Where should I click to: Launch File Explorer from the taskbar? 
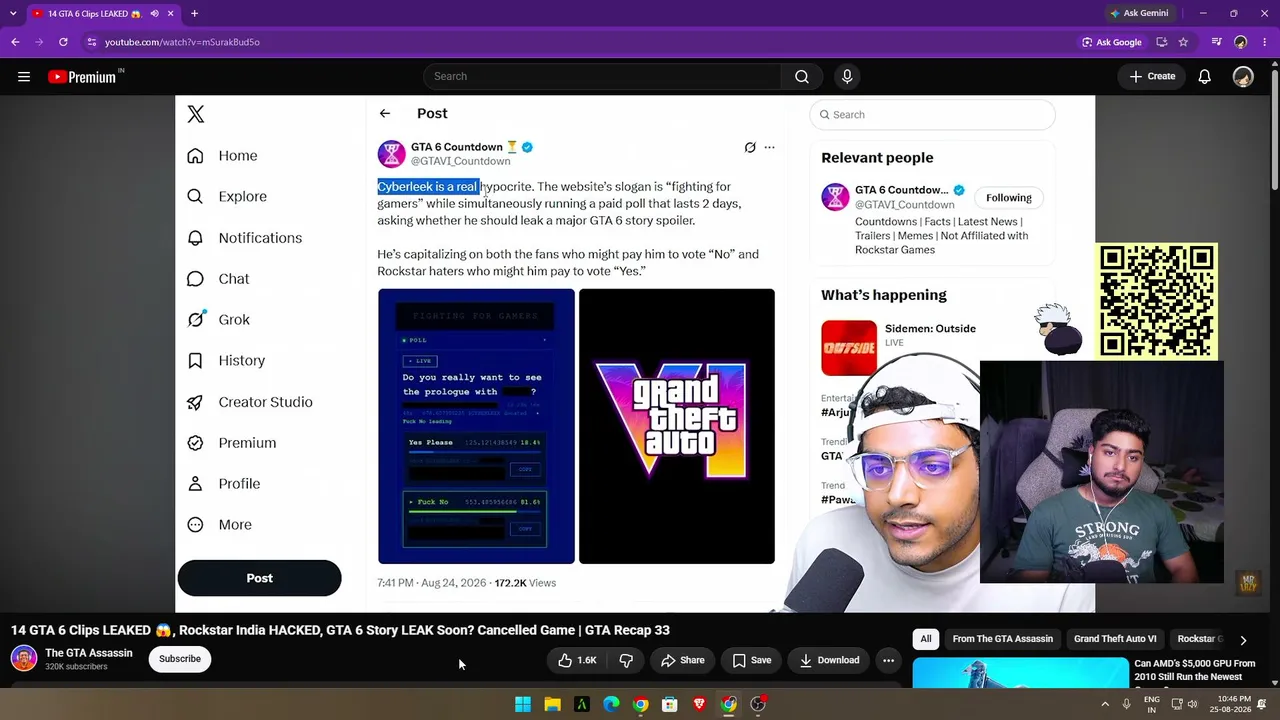tap(552, 704)
